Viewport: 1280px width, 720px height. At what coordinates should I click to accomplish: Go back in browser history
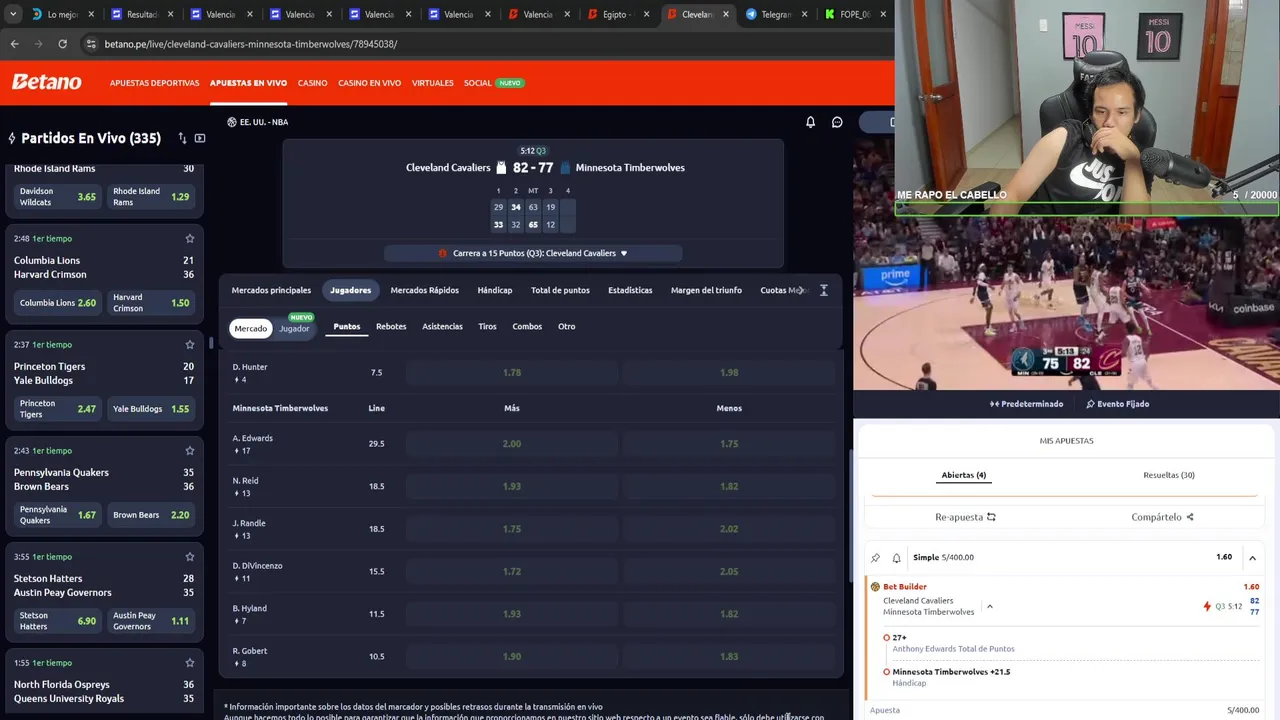15,44
